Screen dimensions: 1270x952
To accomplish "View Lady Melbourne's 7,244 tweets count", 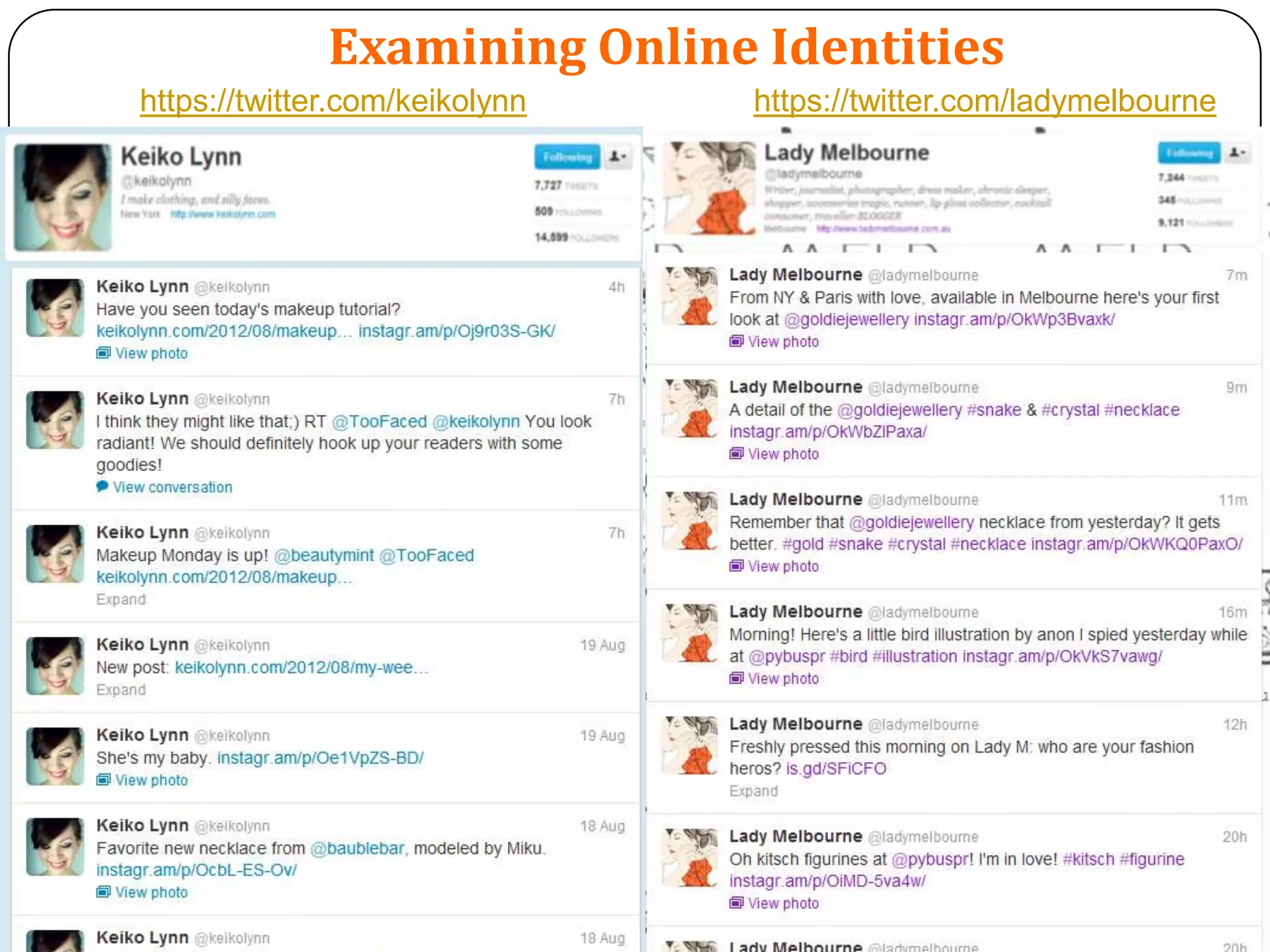I will (x=1188, y=178).
